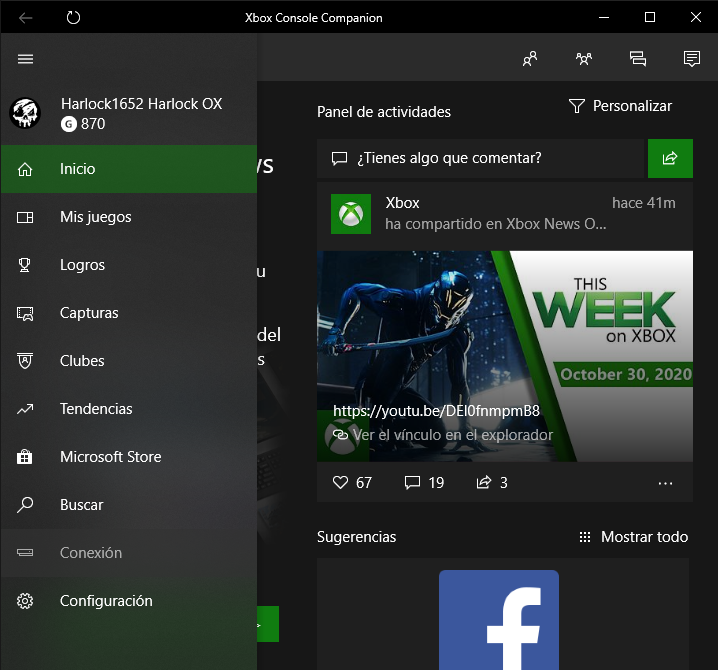Collapse the hamburger navigation menu
Screen dimensions: 718x670
[25, 59]
